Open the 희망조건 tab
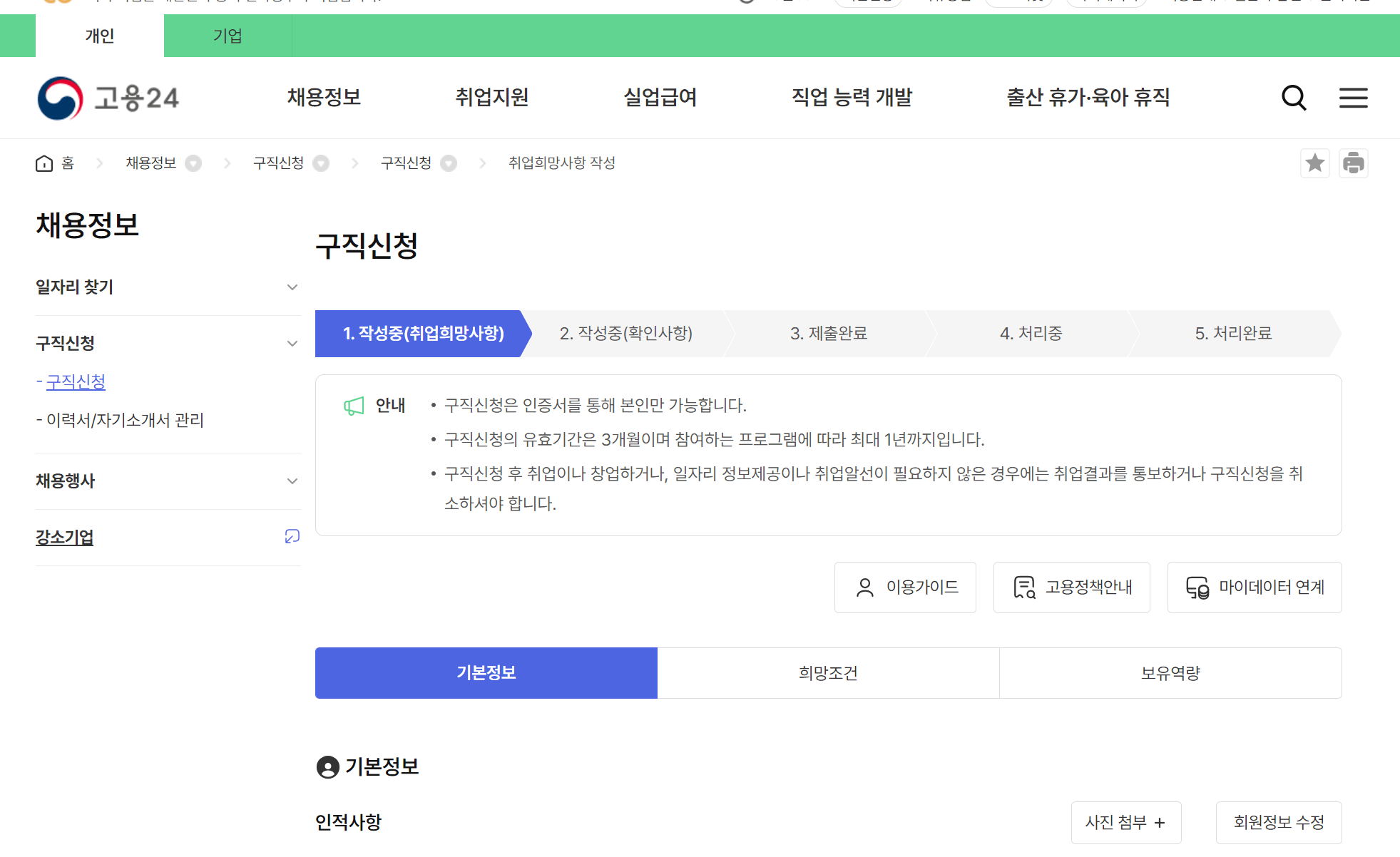Image resolution: width=1400 pixels, height=857 pixels. (827, 672)
